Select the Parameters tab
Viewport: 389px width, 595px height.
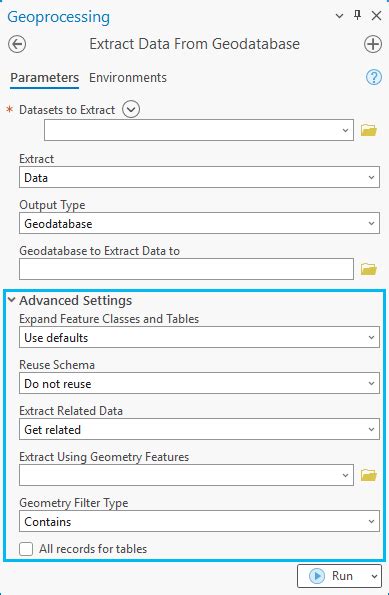click(x=44, y=77)
